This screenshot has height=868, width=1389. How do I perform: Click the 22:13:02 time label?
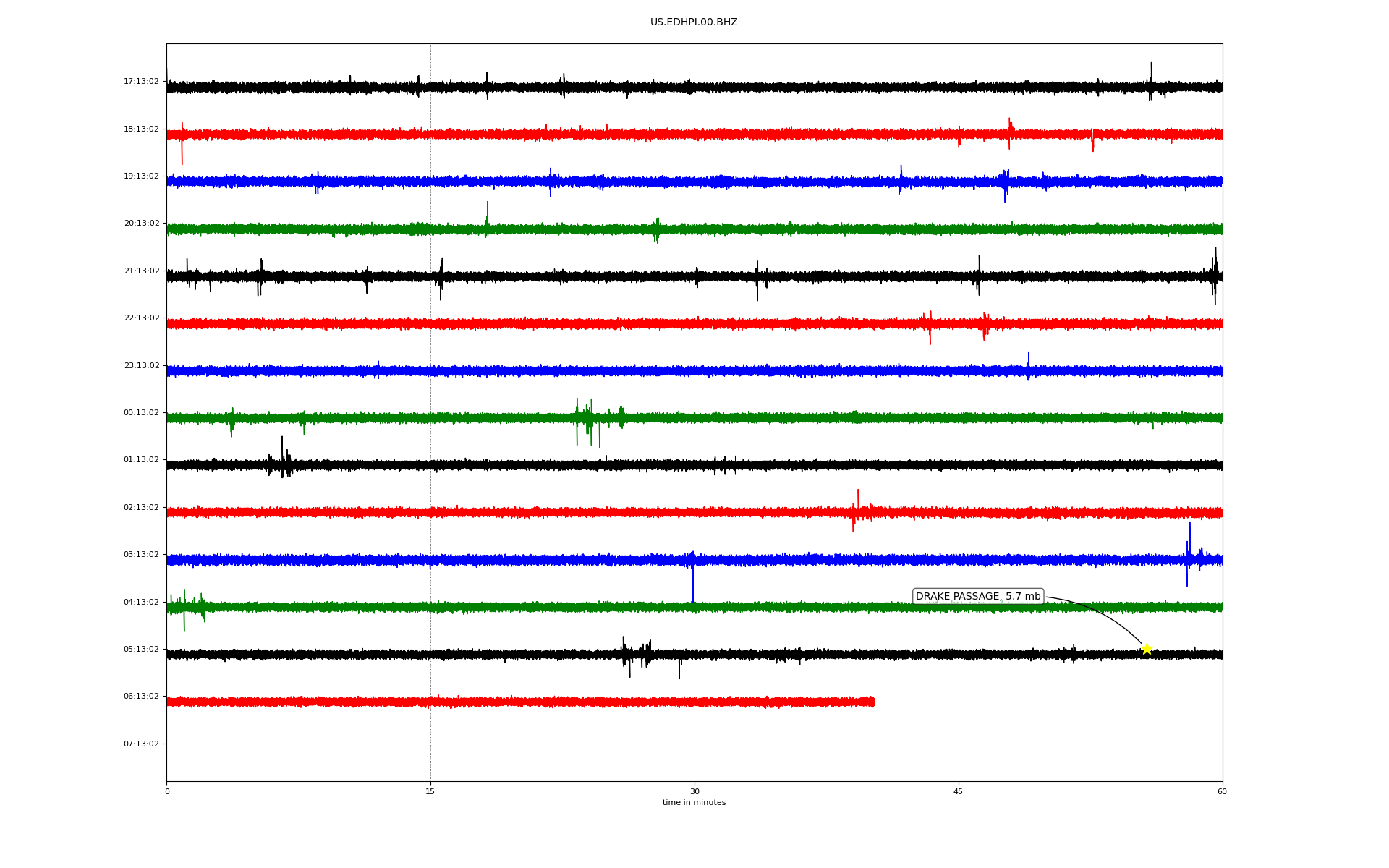pos(141,318)
